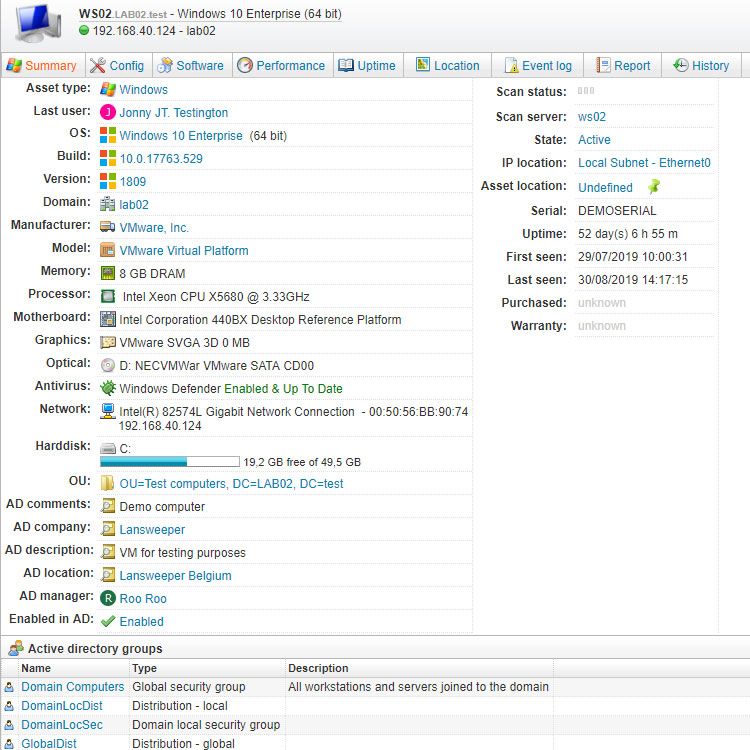Click the motherboard icon

[108, 319]
